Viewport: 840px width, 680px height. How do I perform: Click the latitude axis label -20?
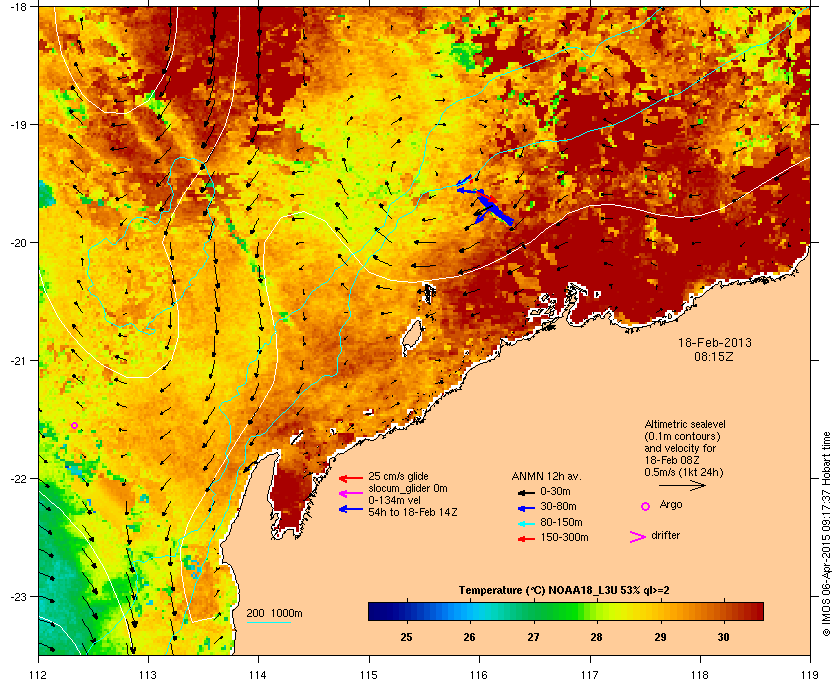point(18,242)
